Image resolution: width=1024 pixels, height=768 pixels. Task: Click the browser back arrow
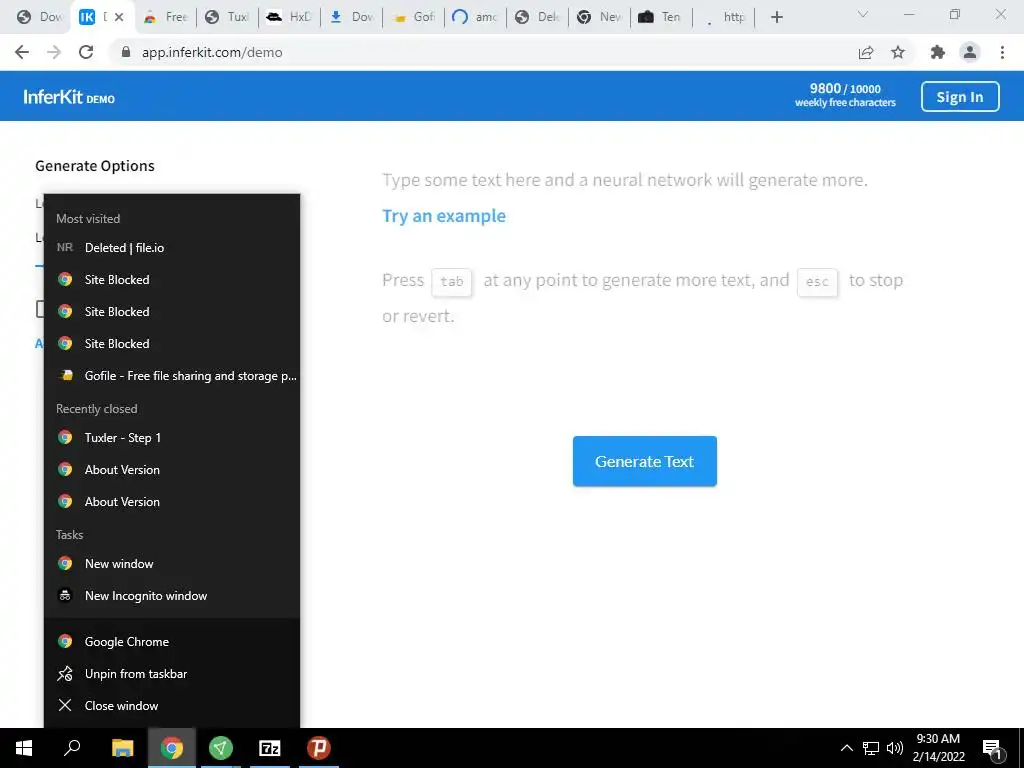[22, 52]
